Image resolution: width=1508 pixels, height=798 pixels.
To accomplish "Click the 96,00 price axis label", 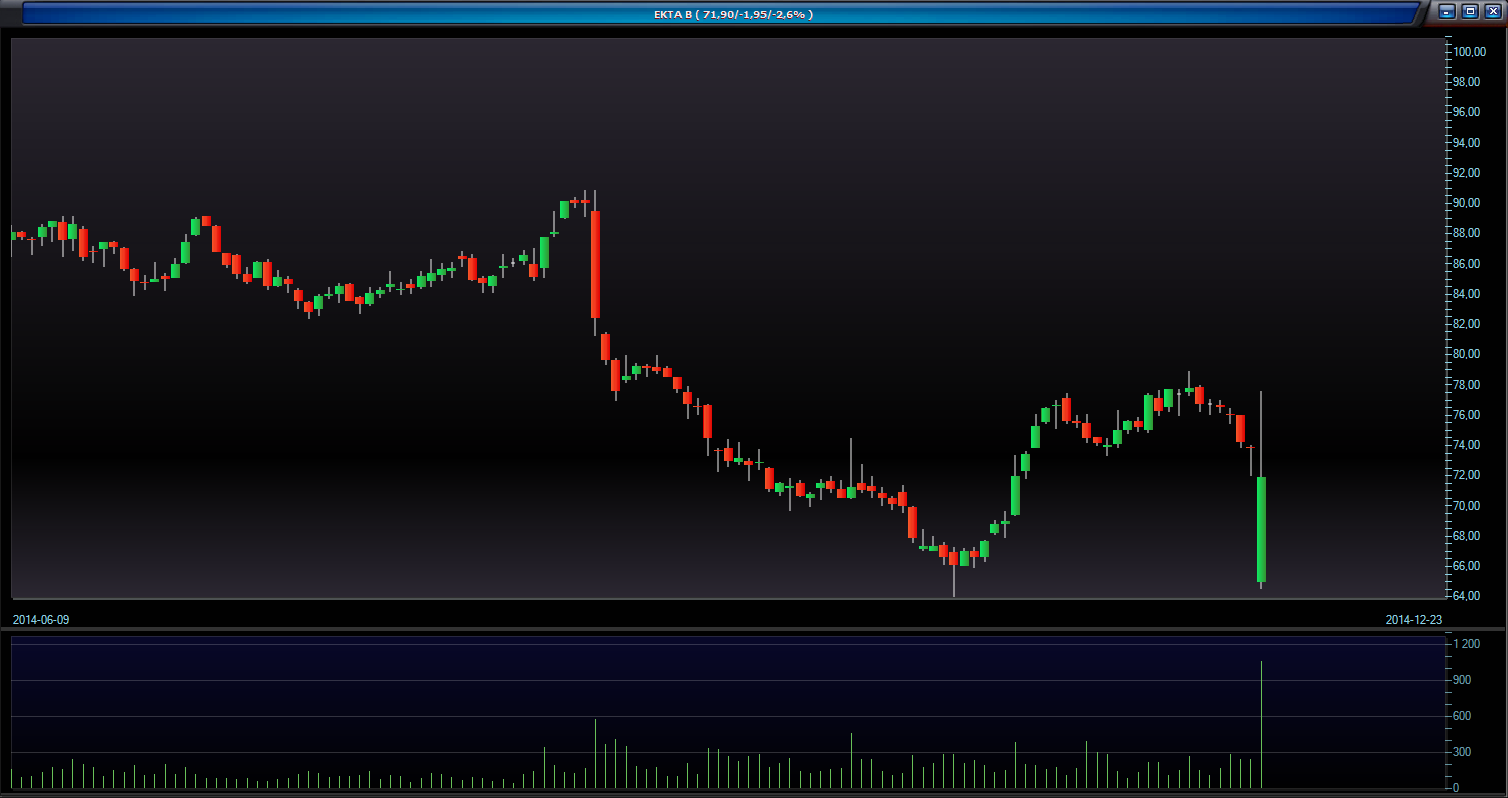I will (1467, 112).
